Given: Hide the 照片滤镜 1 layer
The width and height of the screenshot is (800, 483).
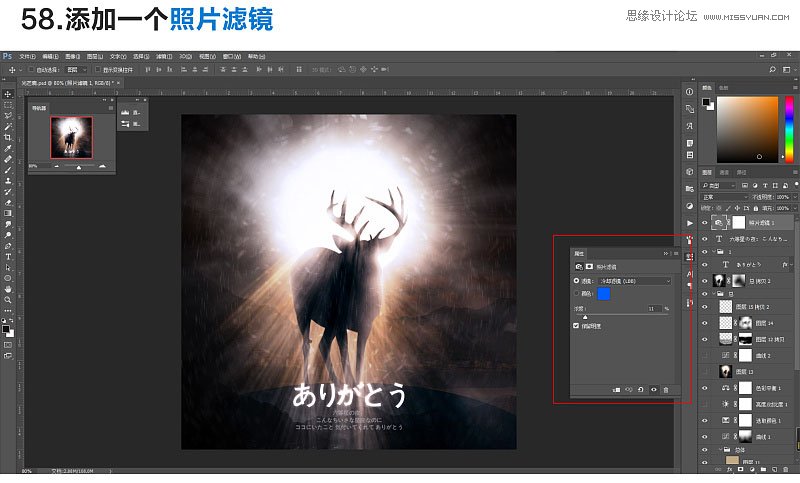Looking at the screenshot, I should click(705, 223).
